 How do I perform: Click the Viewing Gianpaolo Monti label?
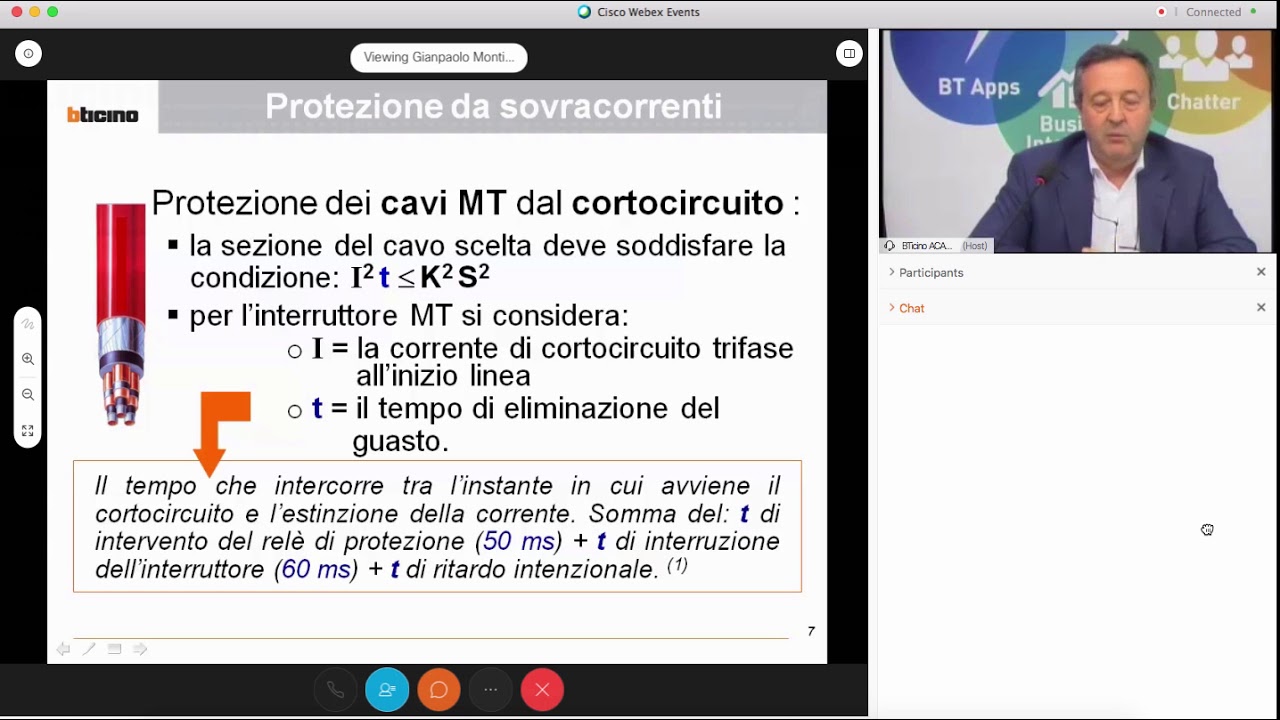tap(439, 57)
